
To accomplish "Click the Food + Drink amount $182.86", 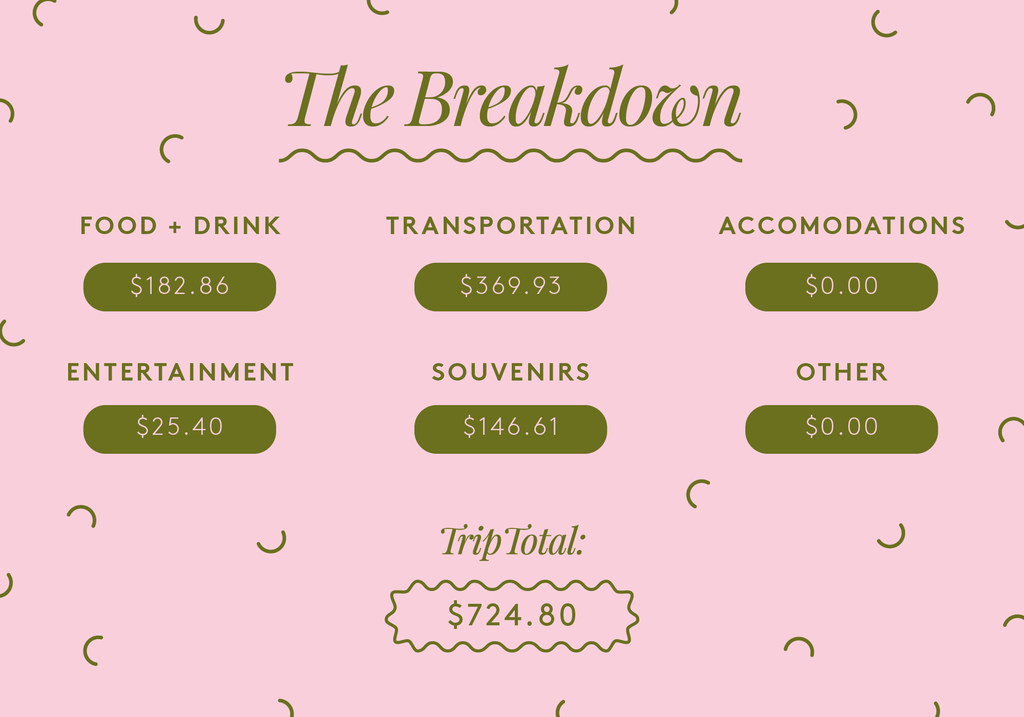I will coord(180,287).
